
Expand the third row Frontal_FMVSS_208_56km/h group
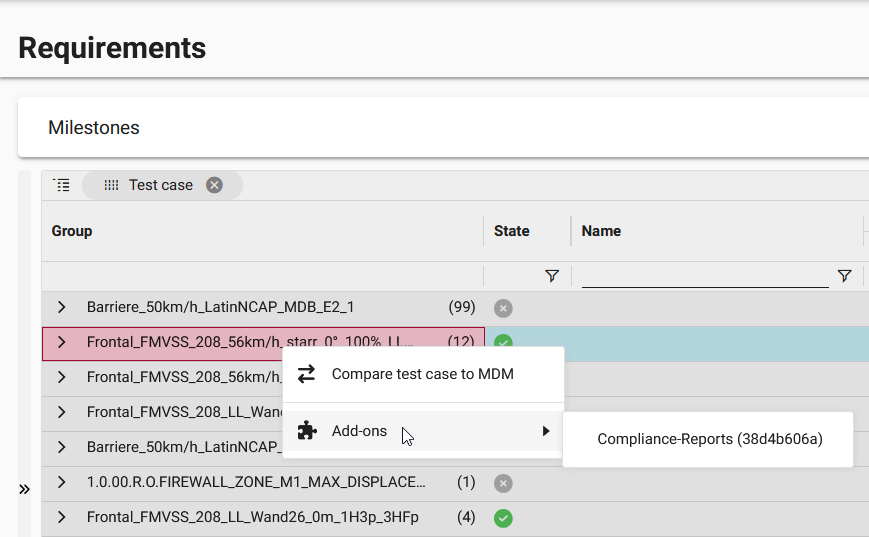pyautogui.click(x=62, y=377)
